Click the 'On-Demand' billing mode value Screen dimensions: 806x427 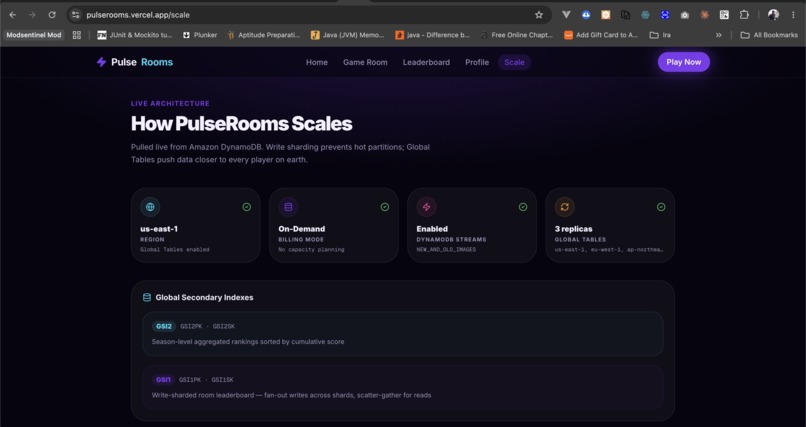click(302, 229)
